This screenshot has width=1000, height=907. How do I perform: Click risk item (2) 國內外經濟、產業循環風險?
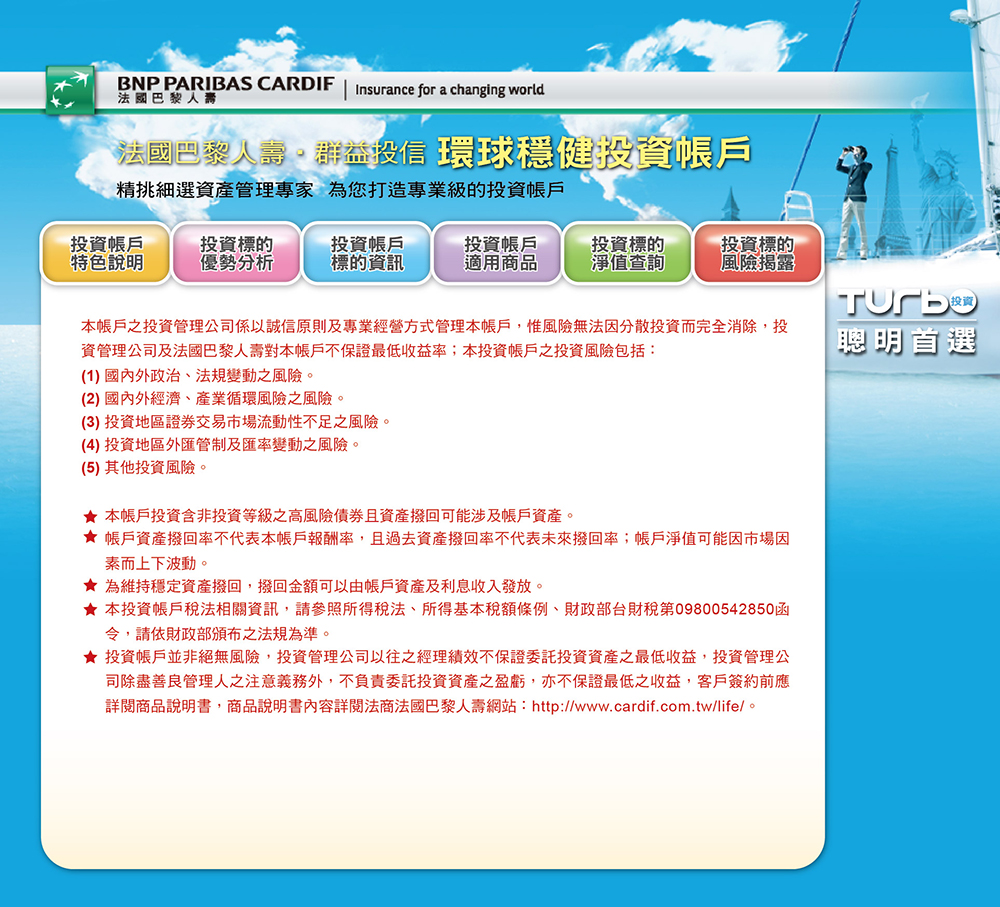click(x=213, y=399)
